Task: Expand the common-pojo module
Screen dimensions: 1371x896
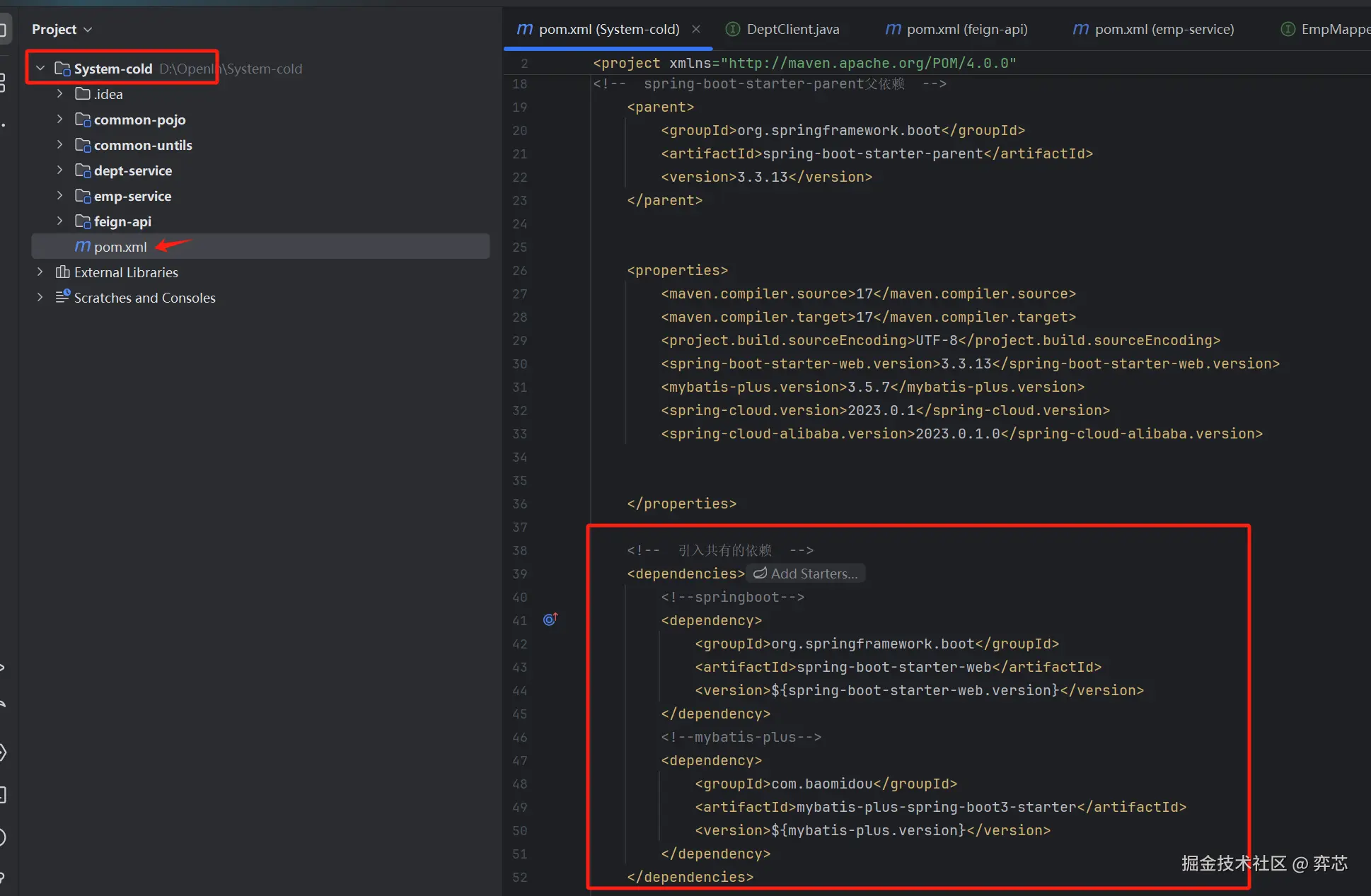Action: point(60,120)
